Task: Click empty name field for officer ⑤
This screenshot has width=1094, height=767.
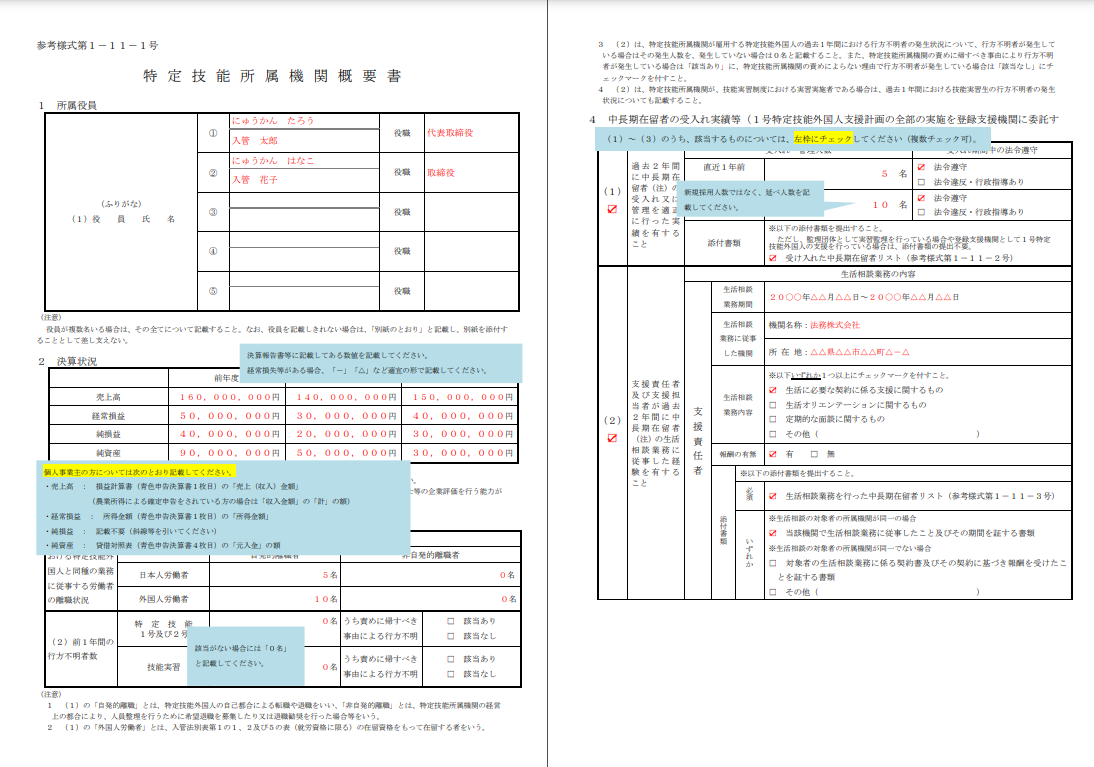Action: click(304, 299)
